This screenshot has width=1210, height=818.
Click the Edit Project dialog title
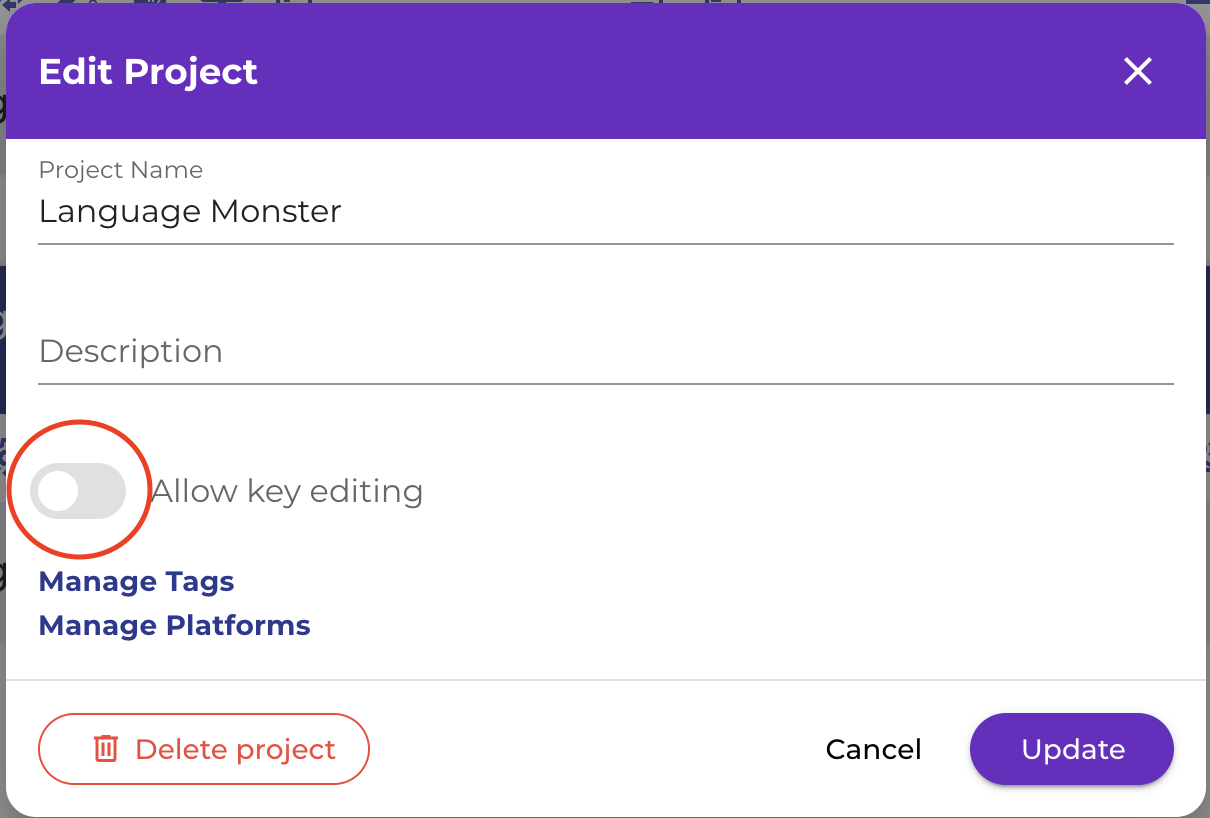pyautogui.click(x=148, y=72)
